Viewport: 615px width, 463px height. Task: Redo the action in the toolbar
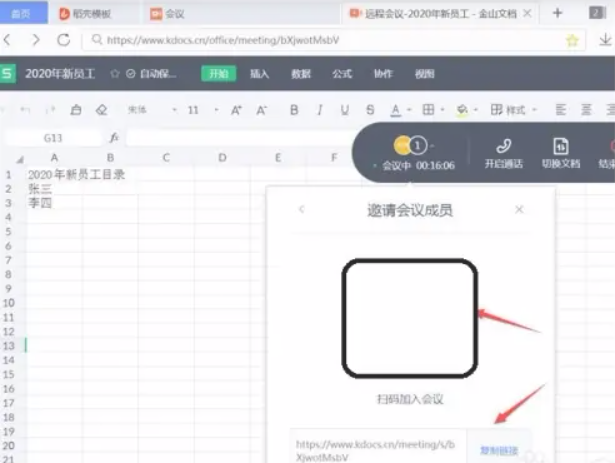pyautogui.click(x=51, y=110)
